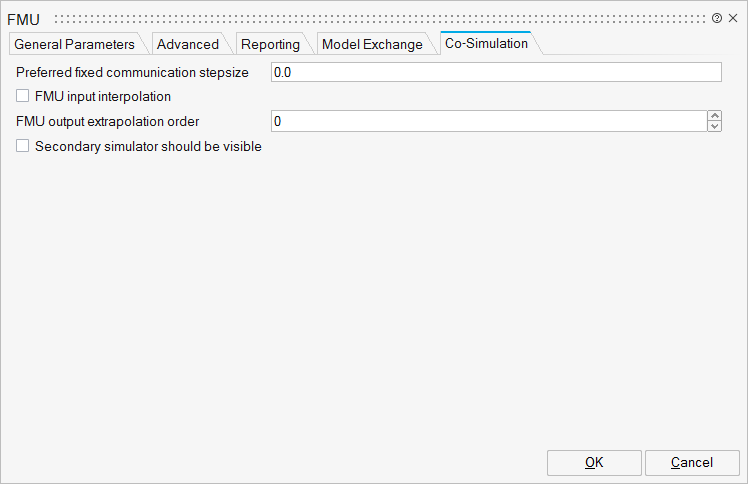Click inside the FMU output extrapolation order field

coord(488,121)
